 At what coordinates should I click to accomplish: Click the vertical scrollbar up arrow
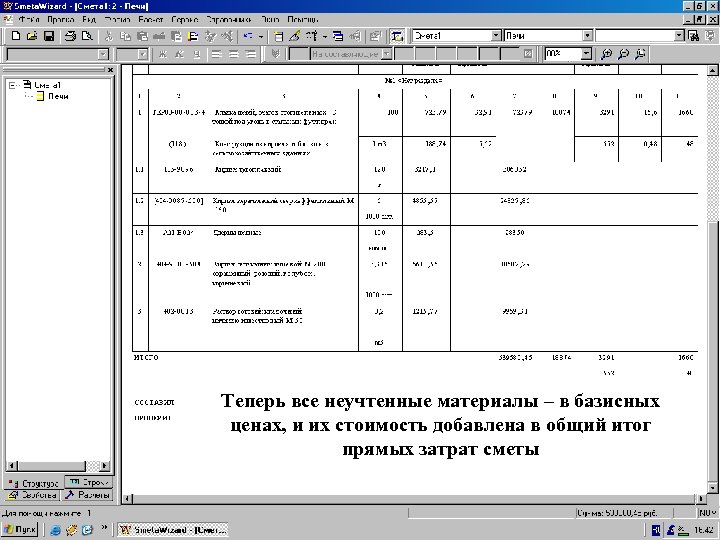[712, 70]
